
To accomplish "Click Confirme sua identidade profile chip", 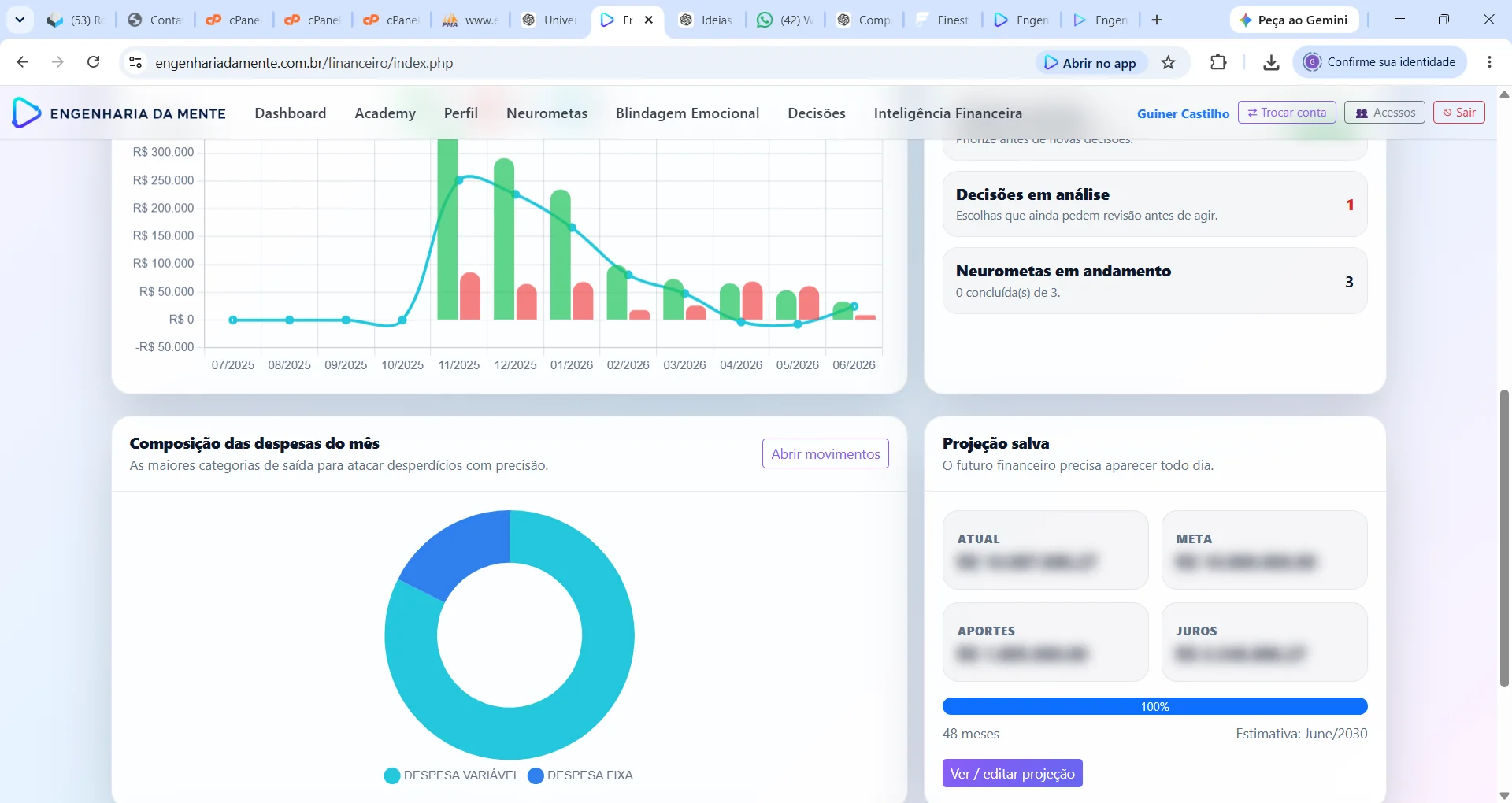I will point(1380,62).
